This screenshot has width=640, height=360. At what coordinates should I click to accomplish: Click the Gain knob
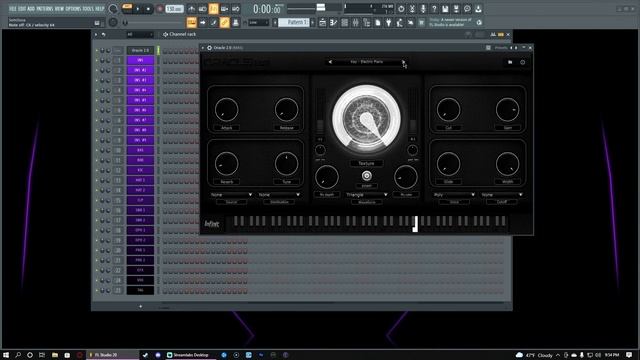507,109
